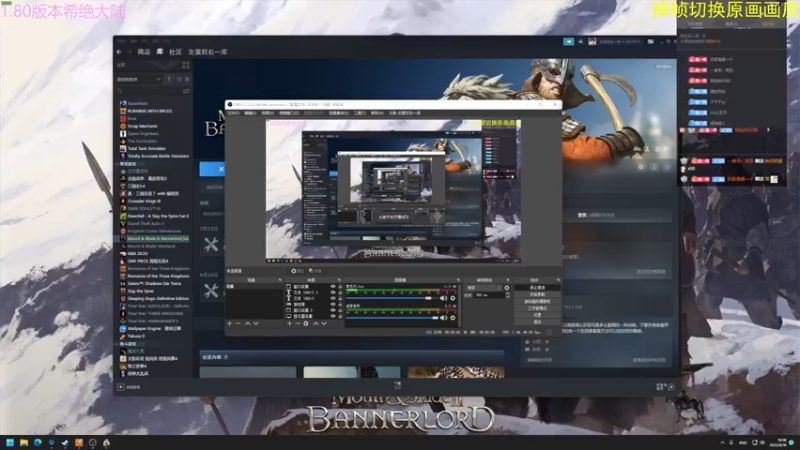Click OBS 停止推流 button
Screen dimensions: 800x450
(537, 288)
